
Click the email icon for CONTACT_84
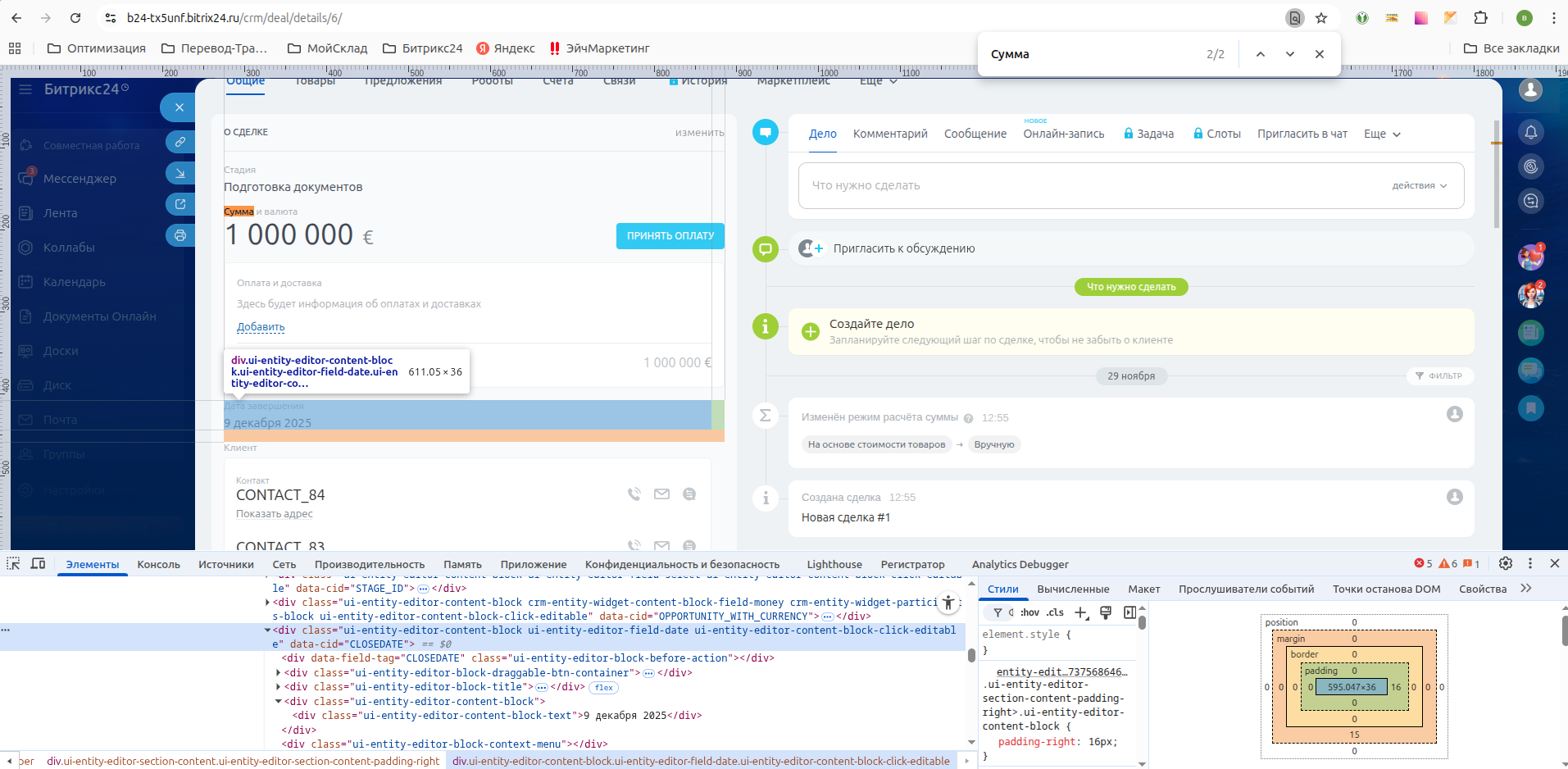[661, 494]
